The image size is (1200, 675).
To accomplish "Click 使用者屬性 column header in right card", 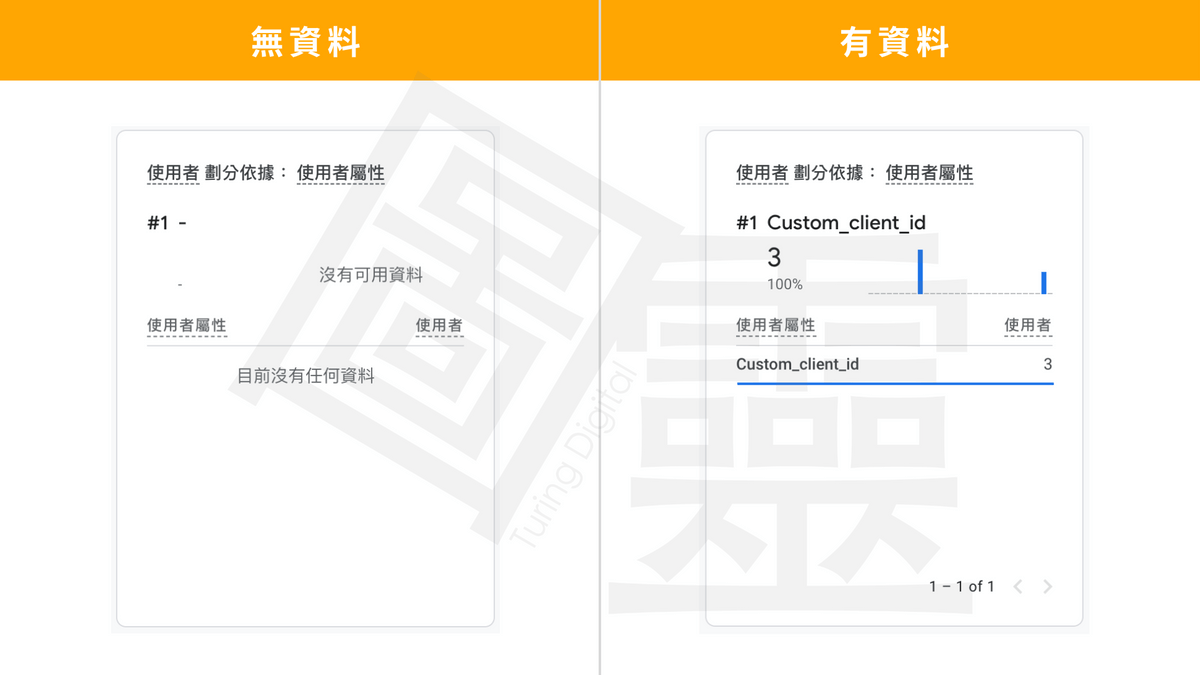I will point(776,326).
